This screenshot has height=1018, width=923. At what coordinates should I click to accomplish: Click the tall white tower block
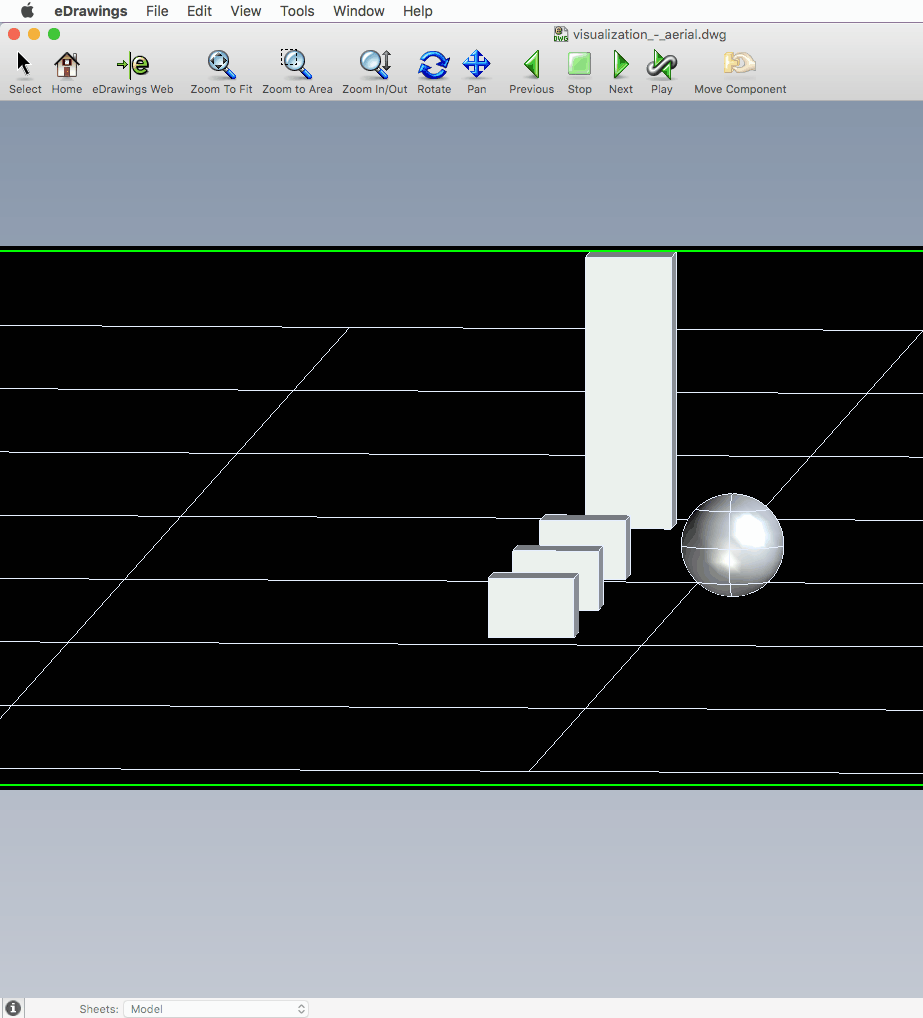click(x=630, y=390)
